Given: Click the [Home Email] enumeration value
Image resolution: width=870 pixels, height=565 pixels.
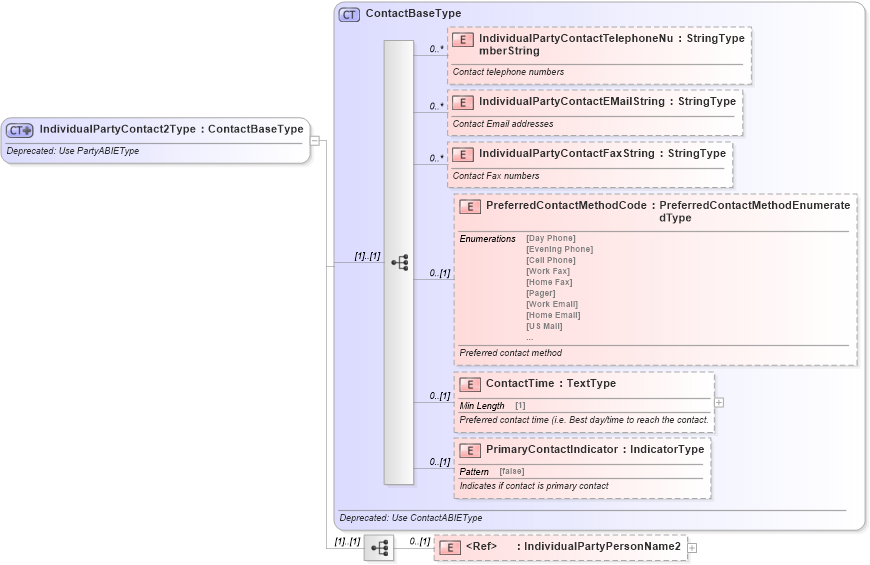Looking at the screenshot, I should click(553, 316).
